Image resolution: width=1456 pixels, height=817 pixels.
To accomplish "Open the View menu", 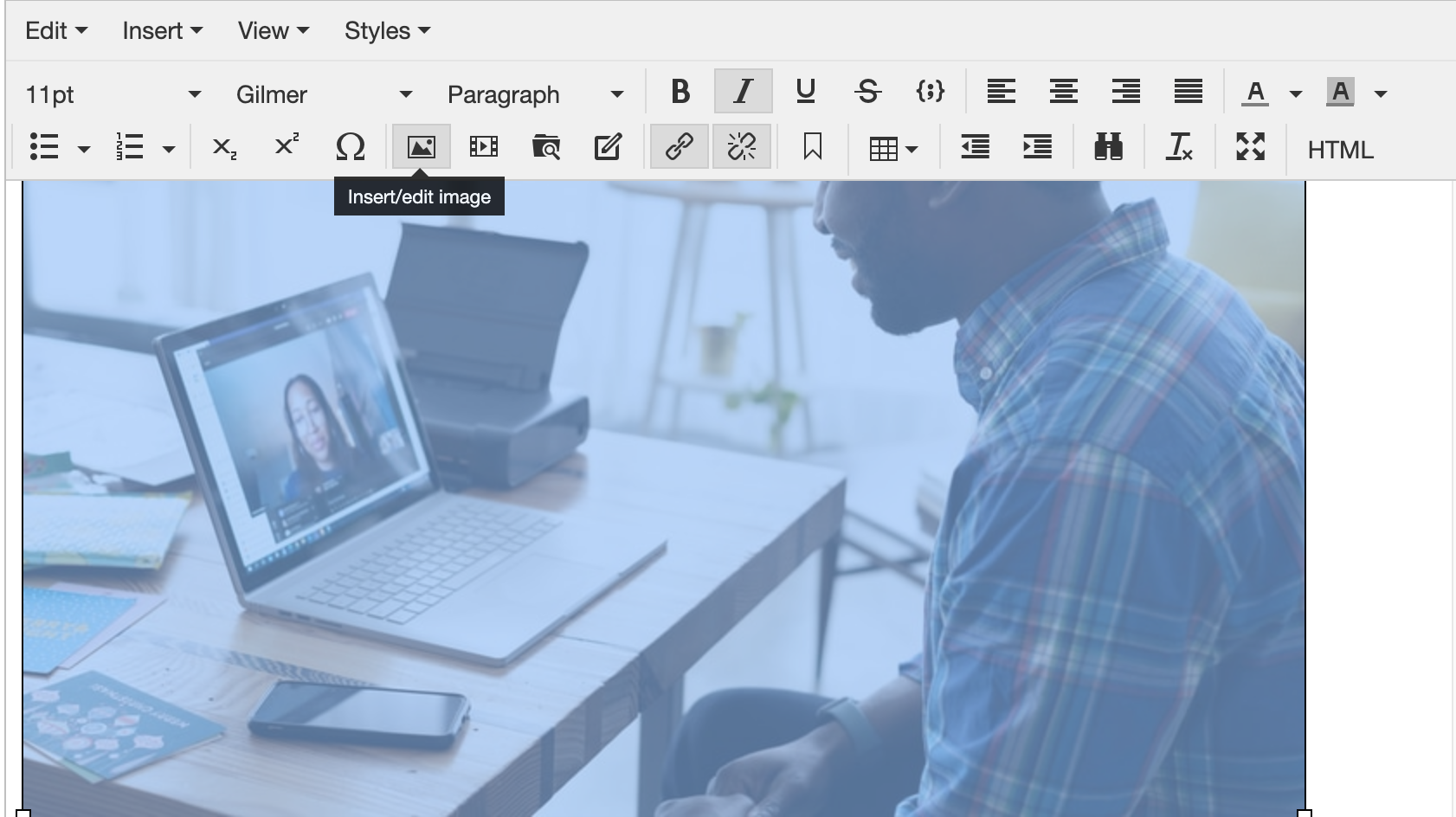I will coord(273,31).
